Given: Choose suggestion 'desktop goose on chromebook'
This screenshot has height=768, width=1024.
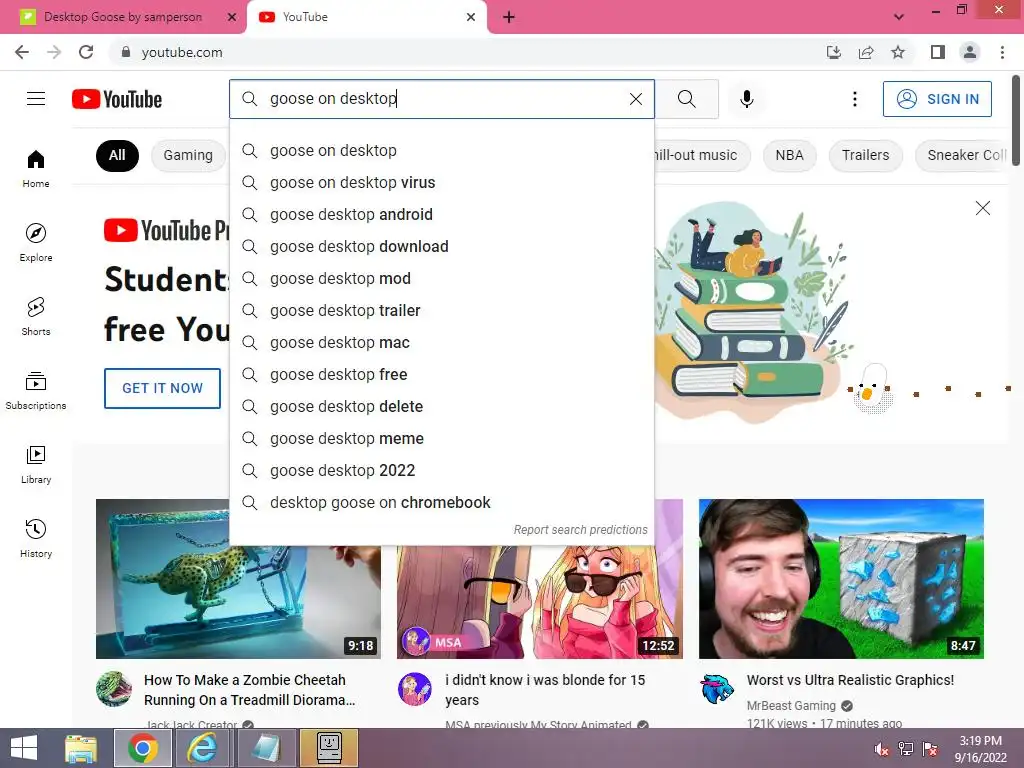Looking at the screenshot, I should [441, 502].
